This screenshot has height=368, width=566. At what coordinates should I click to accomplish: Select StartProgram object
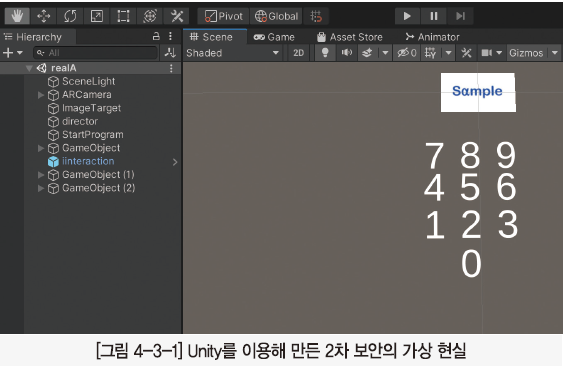93,135
